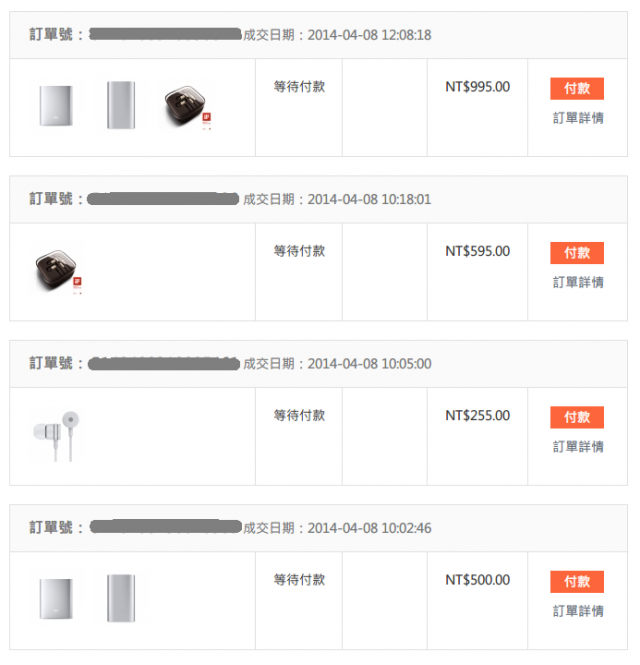Click the redacted order number of the 12:08:18 order

point(165,34)
